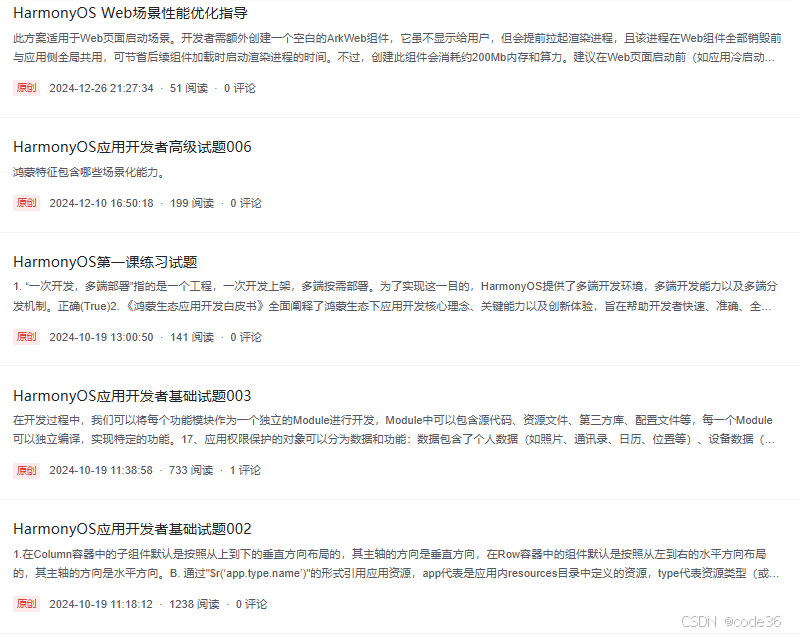Click the 199 阅读 count

pos(192,203)
